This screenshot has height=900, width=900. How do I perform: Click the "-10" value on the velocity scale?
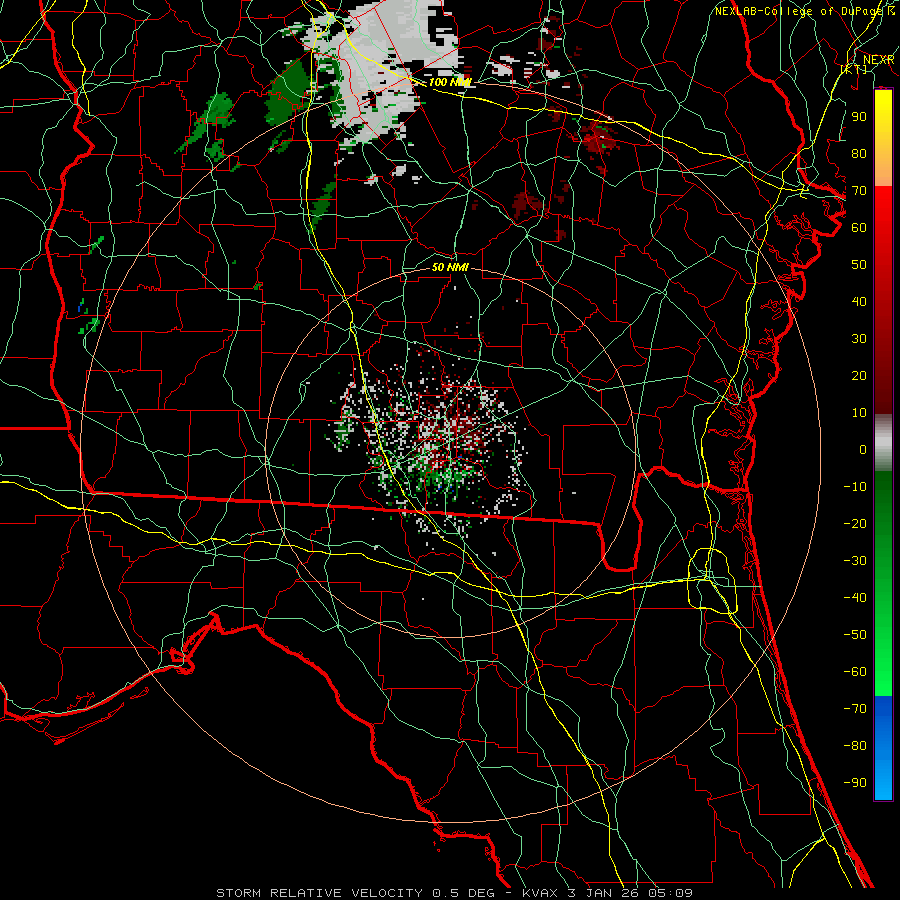[x=855, y=487]
